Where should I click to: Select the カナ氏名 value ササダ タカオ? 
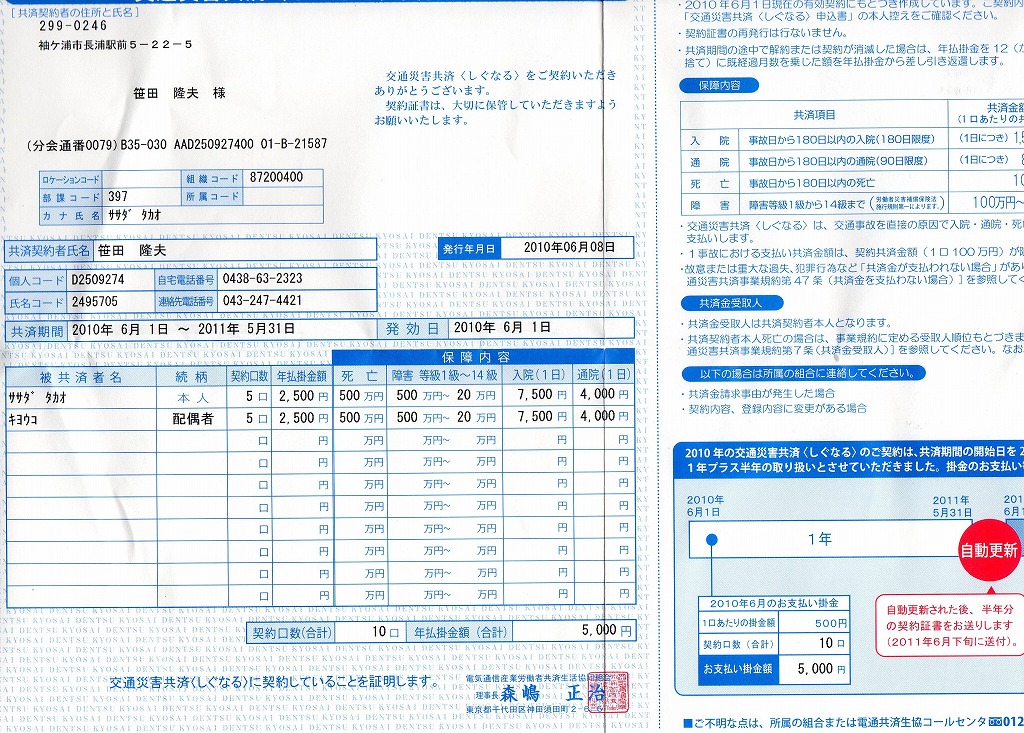pos(134,214)
